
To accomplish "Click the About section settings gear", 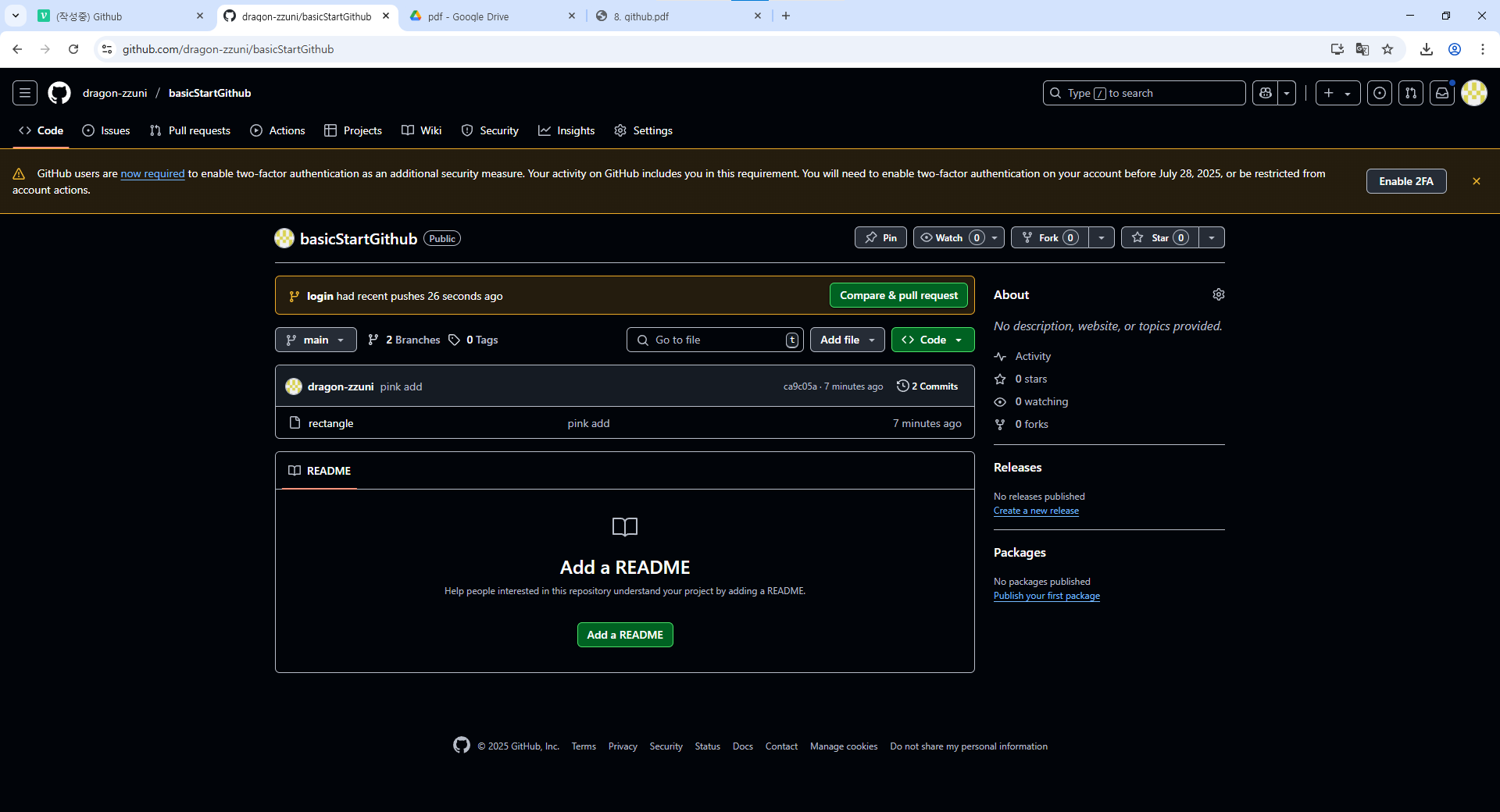I will point(1219,294).
